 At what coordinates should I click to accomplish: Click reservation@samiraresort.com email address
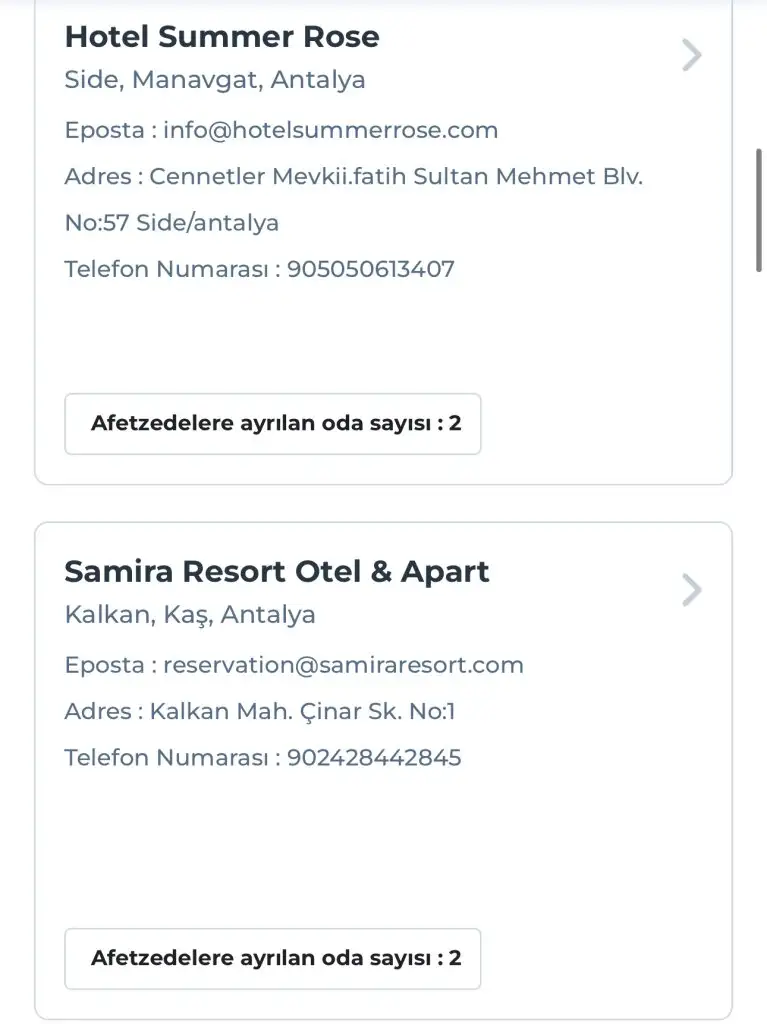click(x=343, y=665)
